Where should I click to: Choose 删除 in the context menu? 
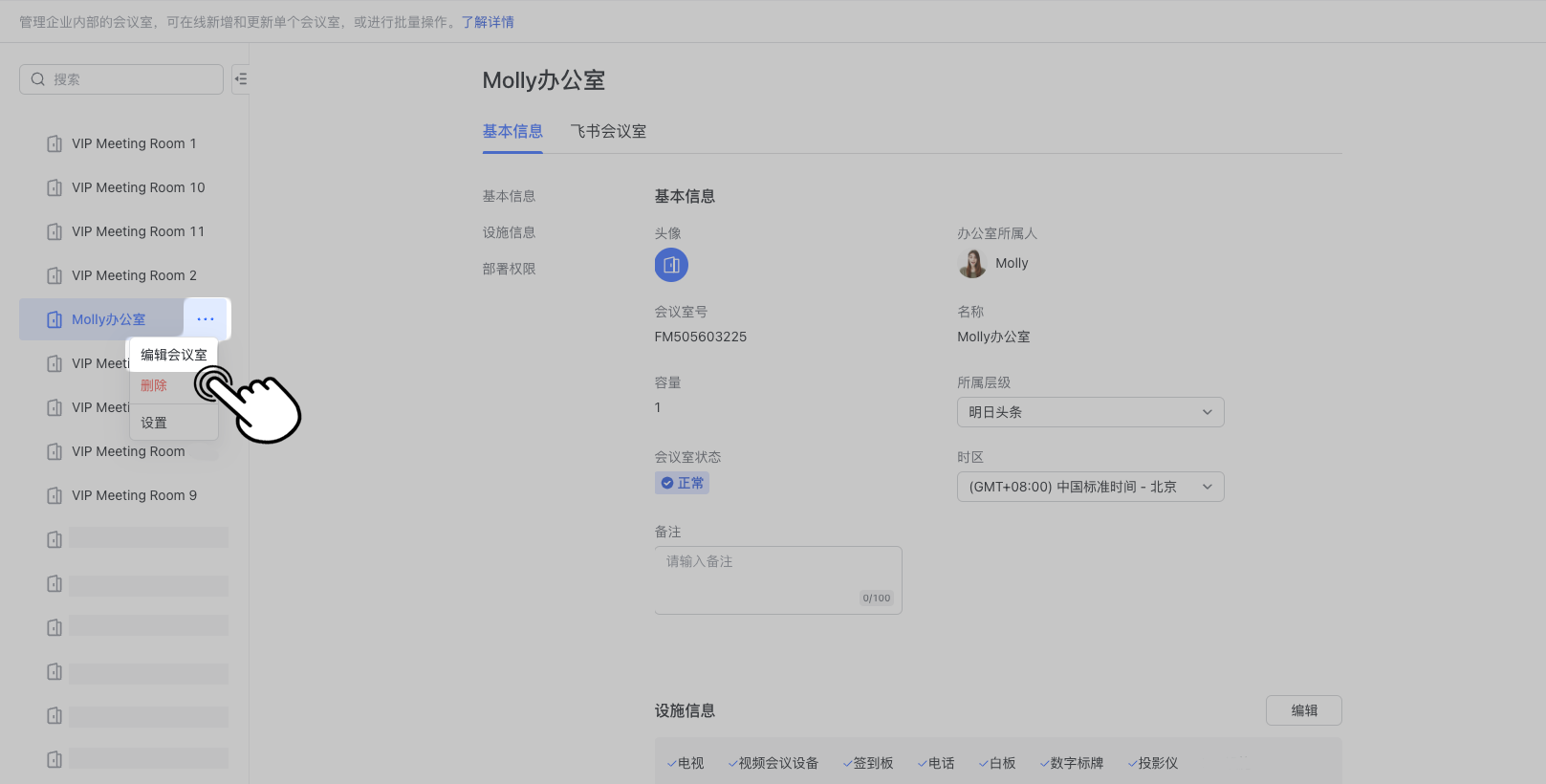[154, 385]
